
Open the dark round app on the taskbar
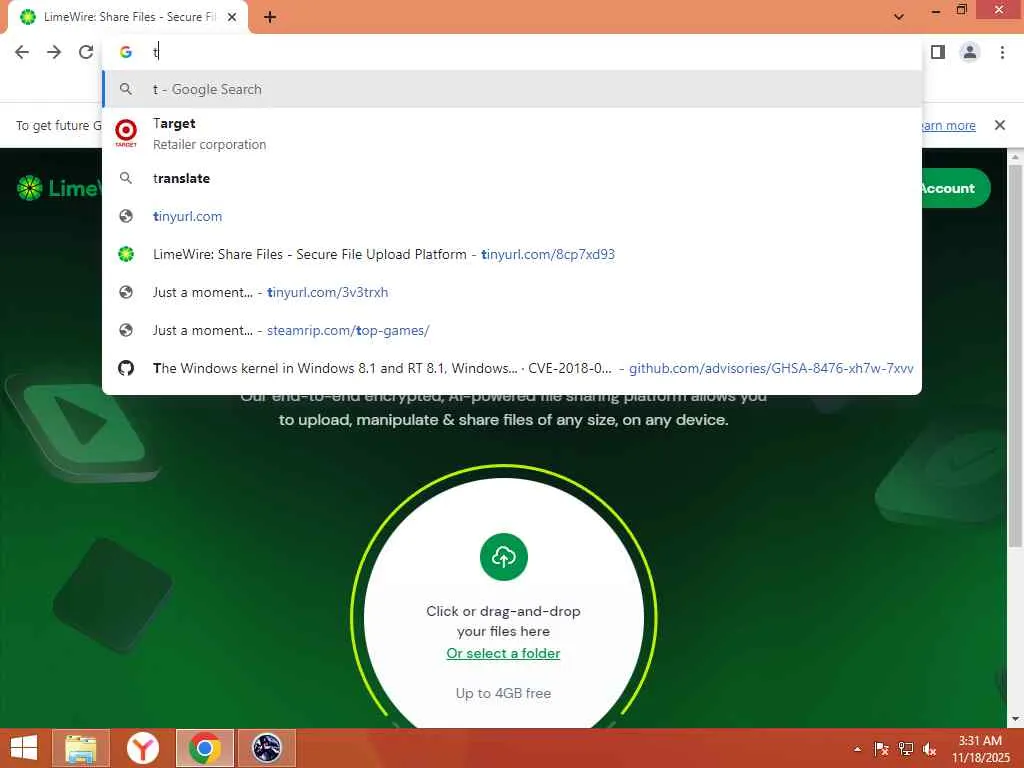coord(266,748)
